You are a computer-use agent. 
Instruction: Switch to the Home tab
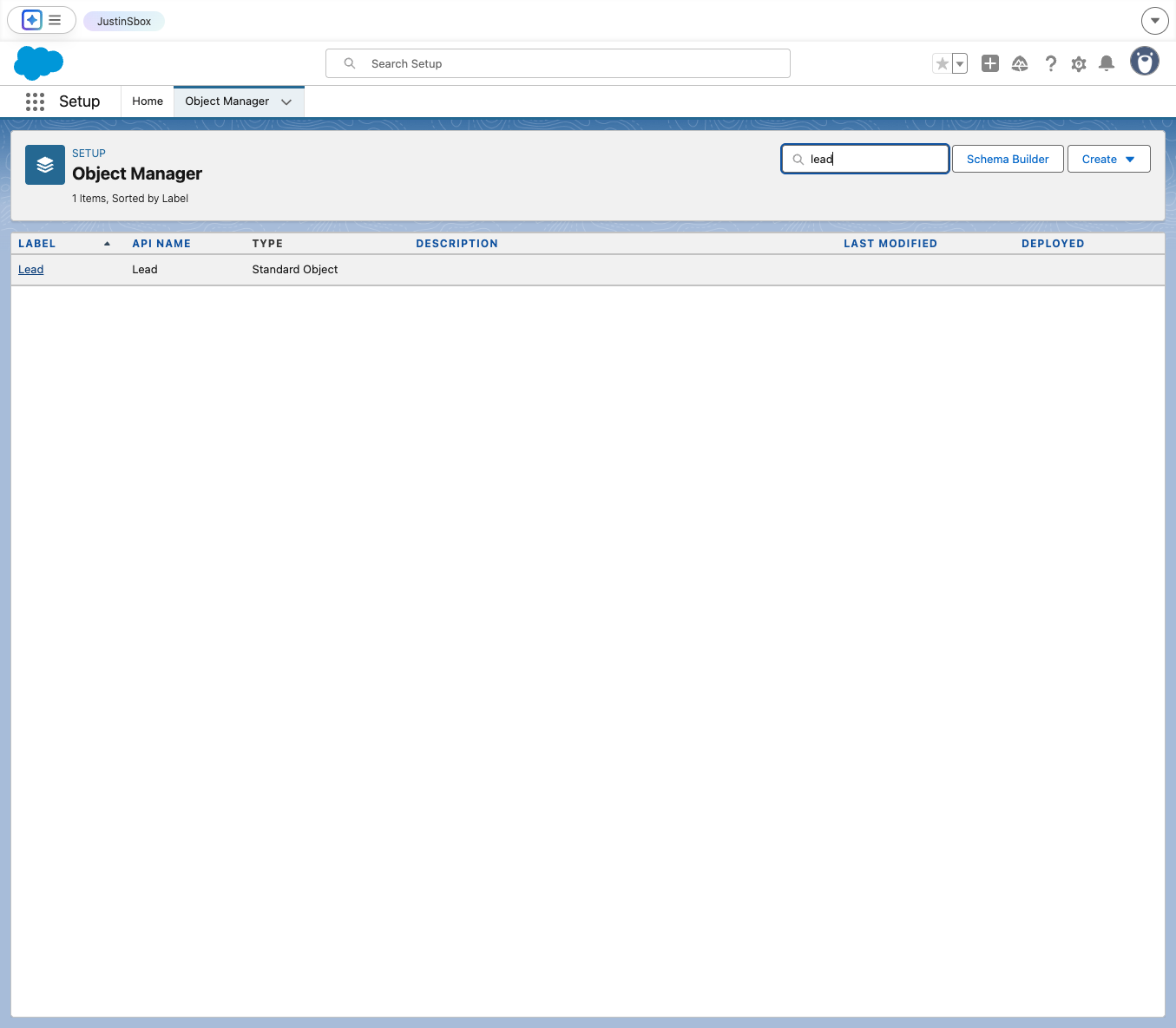[x=148, y=101]
